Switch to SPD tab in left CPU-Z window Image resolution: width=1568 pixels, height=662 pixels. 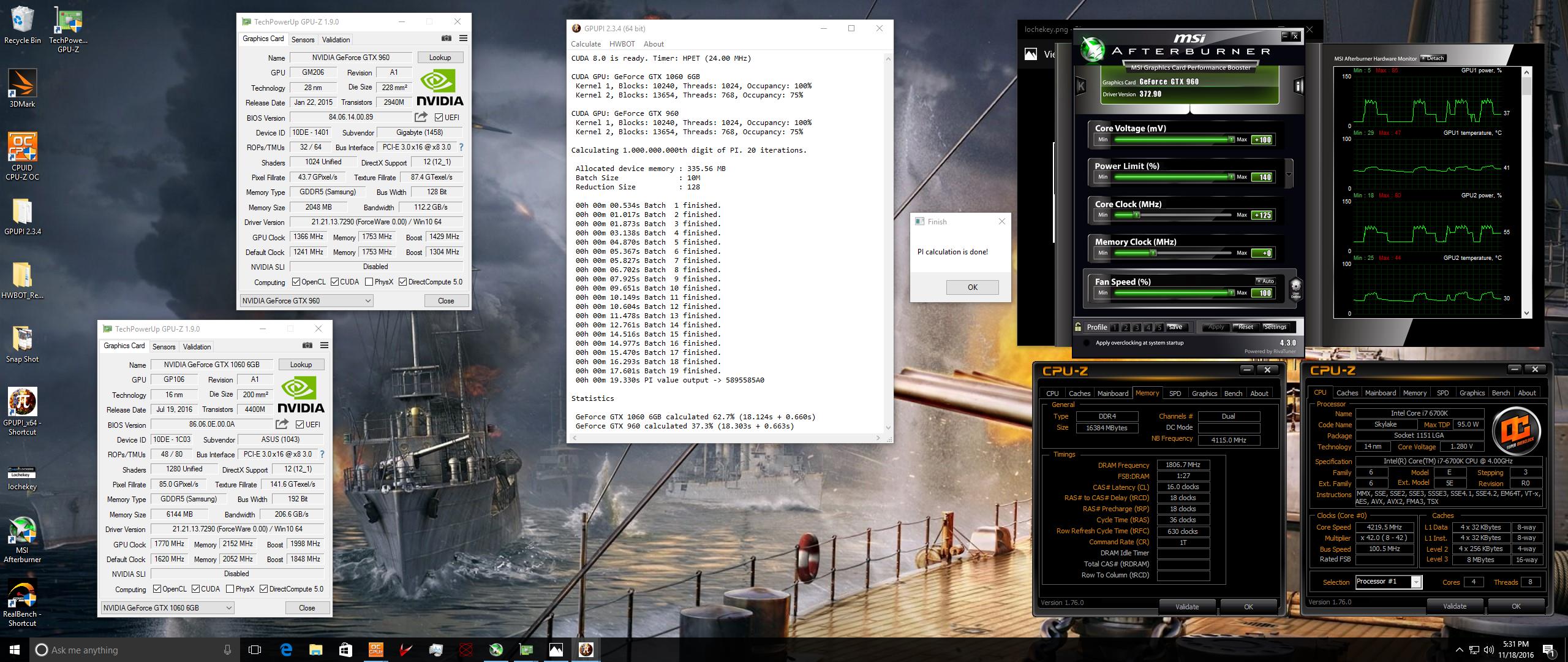[x=1175, y=394]
